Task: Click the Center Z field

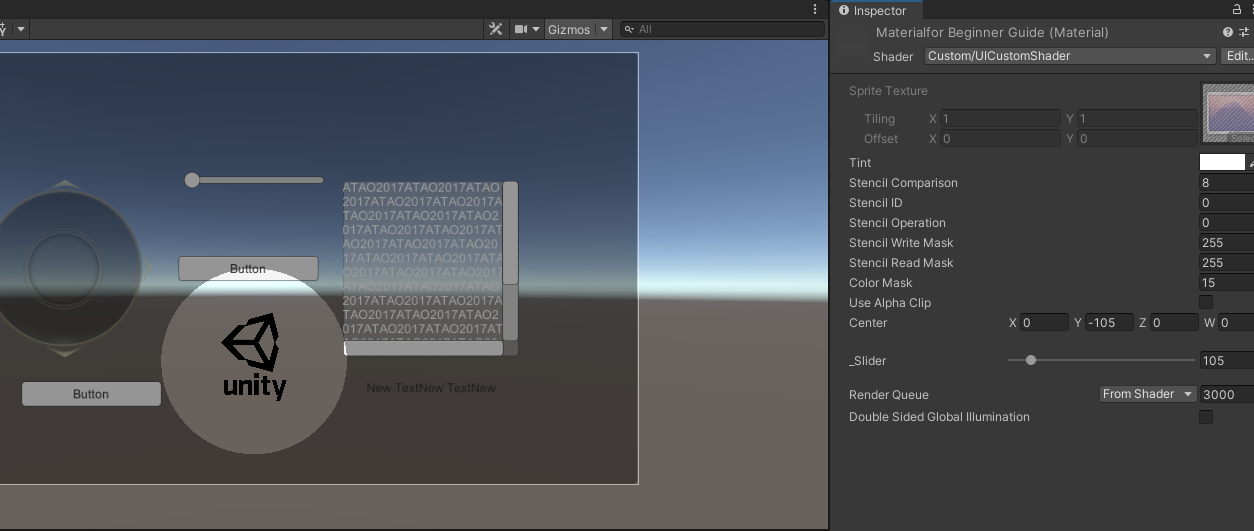Action: pos(1173,322)
